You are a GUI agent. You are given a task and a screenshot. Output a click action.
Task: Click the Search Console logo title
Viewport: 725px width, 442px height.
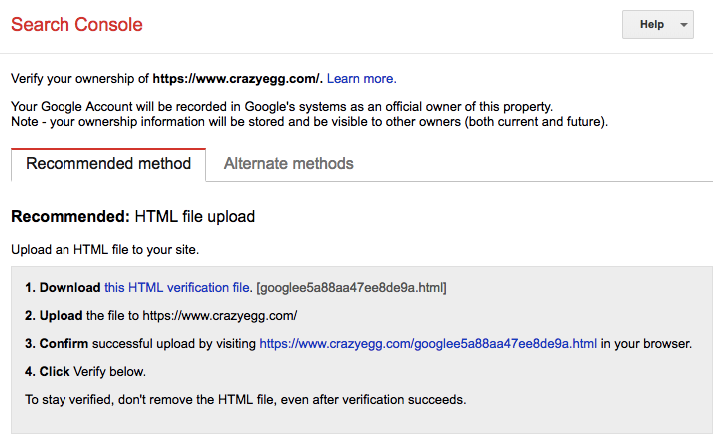click(x=77, y=25)
